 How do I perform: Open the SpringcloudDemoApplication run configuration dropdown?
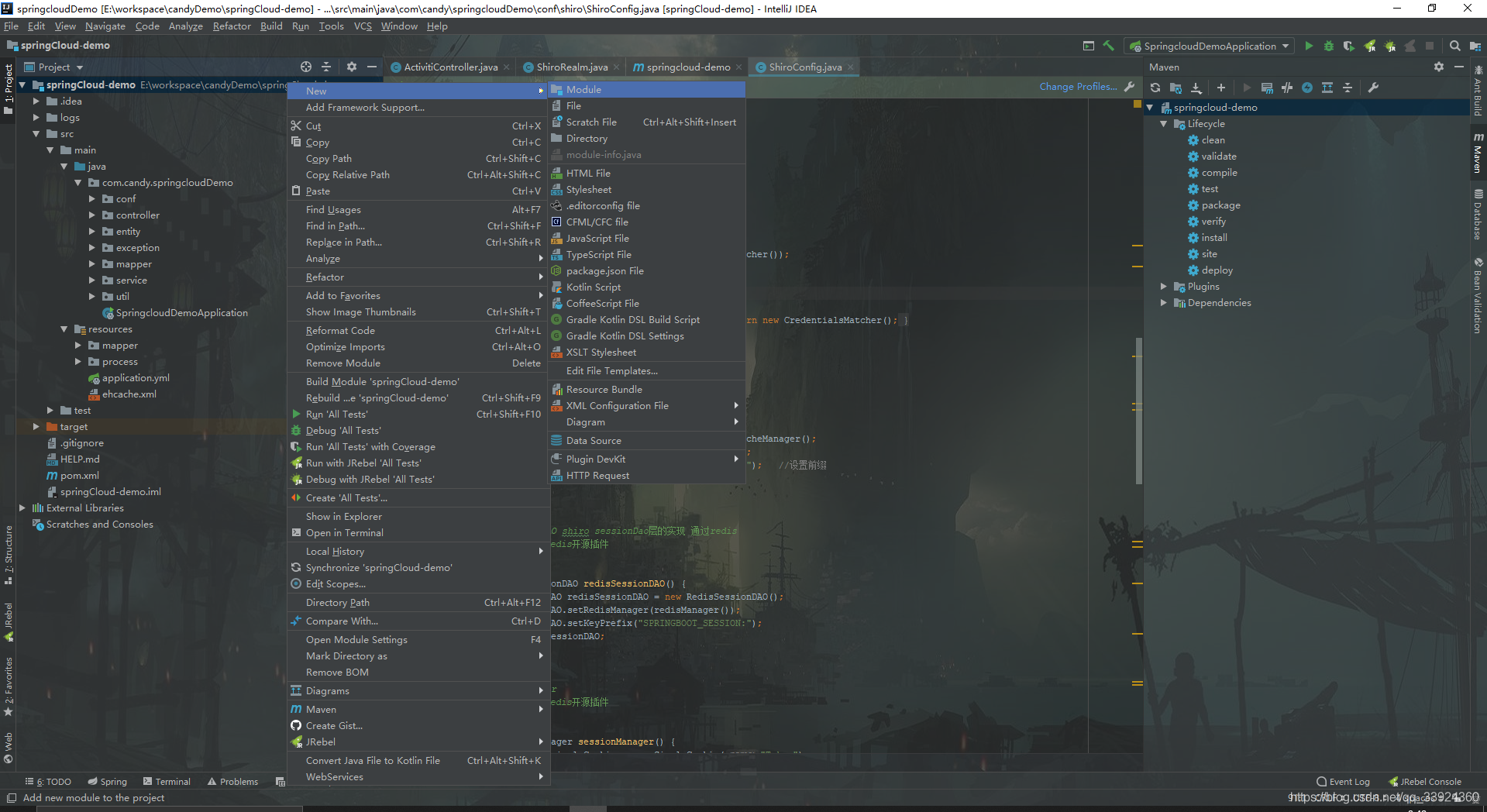(1210, 46)
